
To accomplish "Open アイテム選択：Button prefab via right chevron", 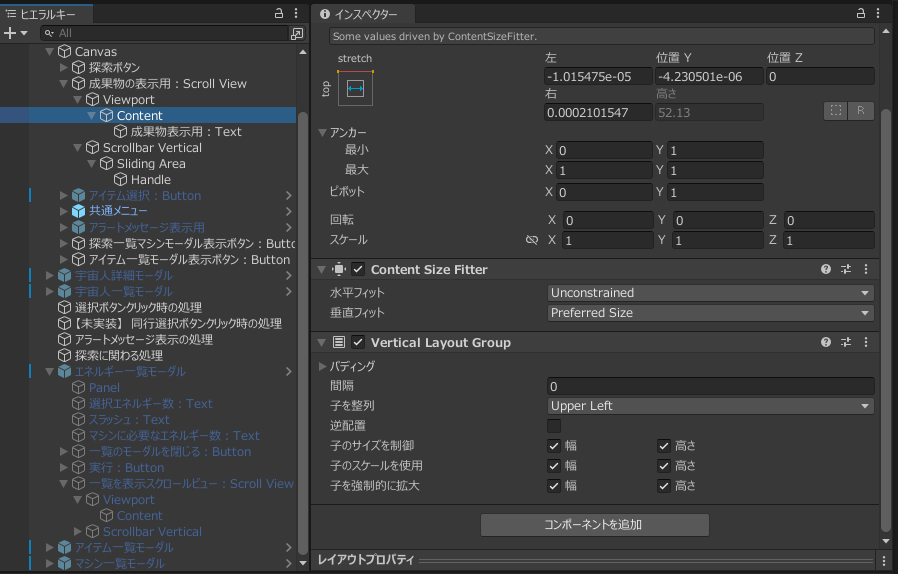I will [289, 196].
